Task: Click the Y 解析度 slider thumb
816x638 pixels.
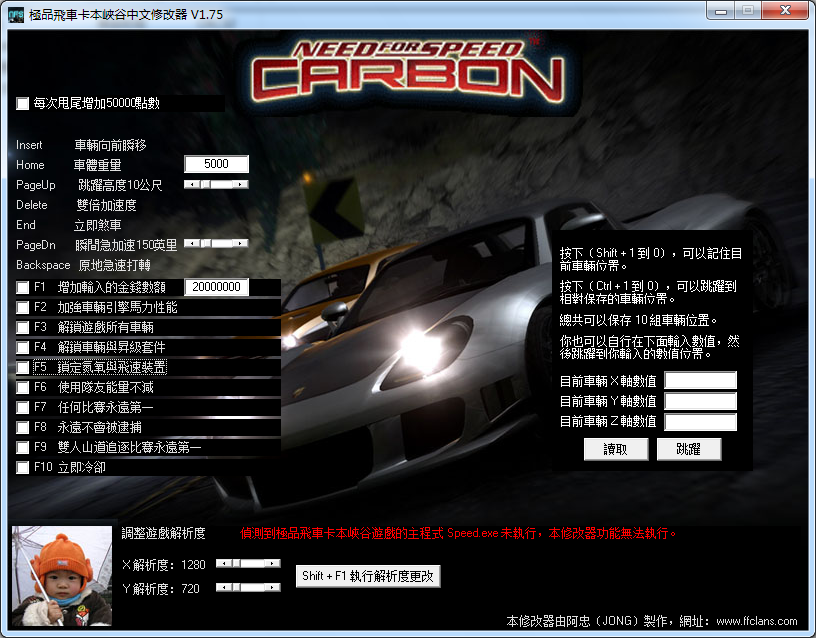Action: pos(237,587)
